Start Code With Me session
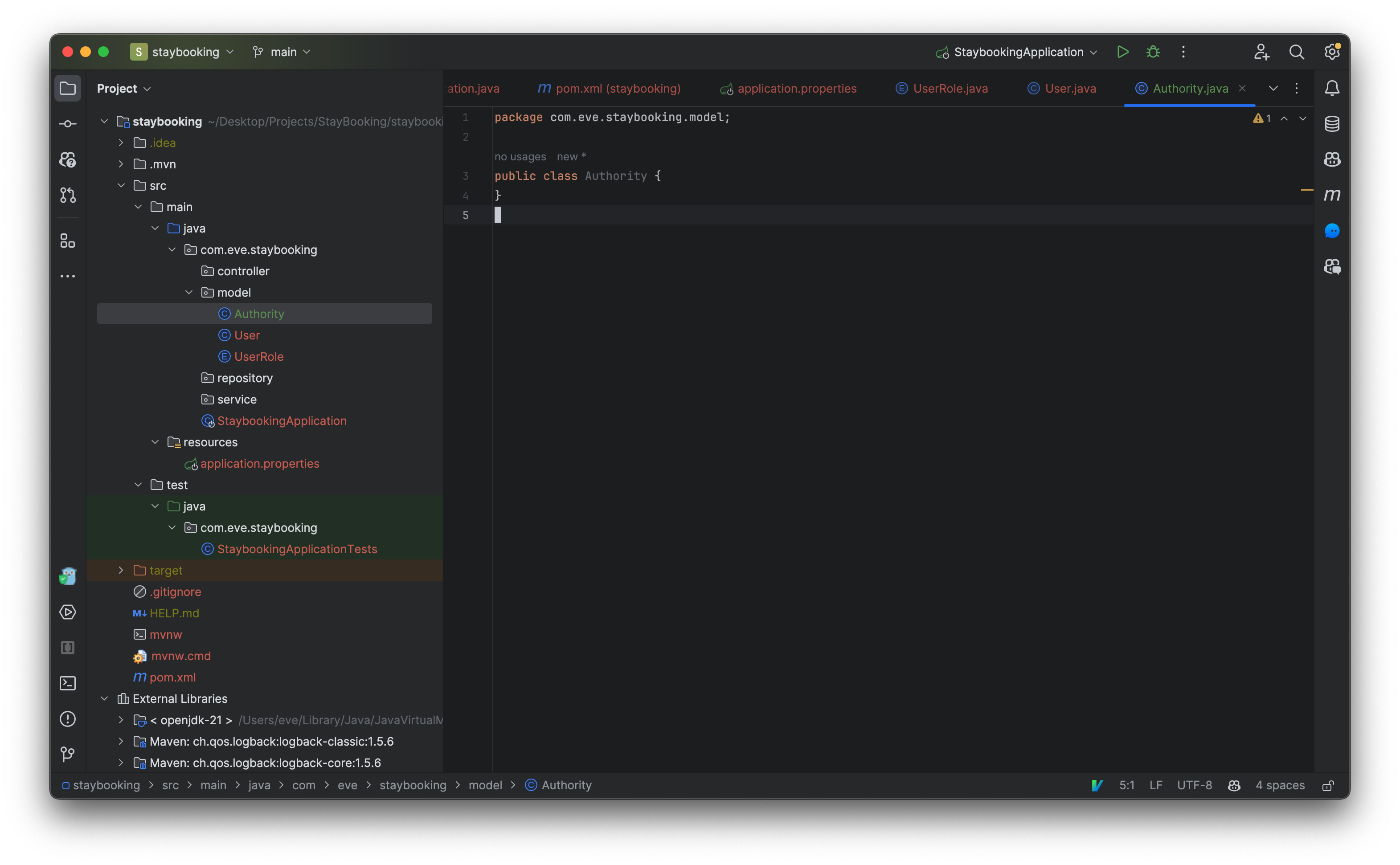 (1262, 52)
